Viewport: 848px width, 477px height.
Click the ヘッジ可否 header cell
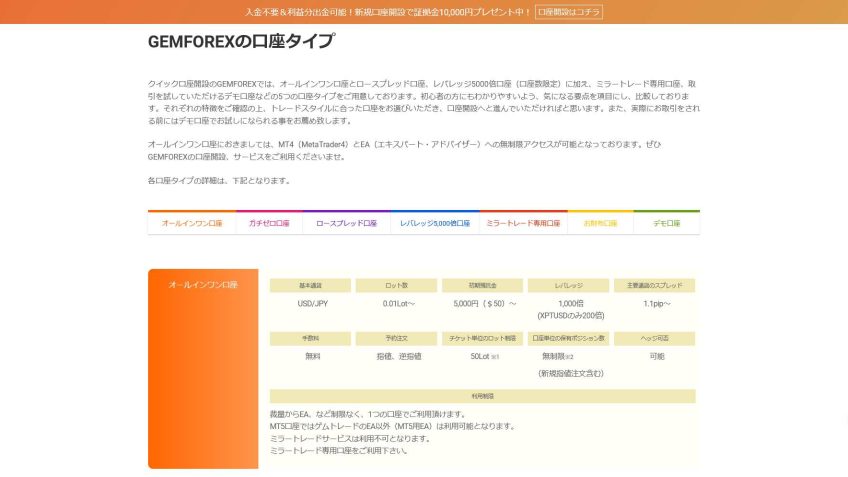click(x=654, y=338)
